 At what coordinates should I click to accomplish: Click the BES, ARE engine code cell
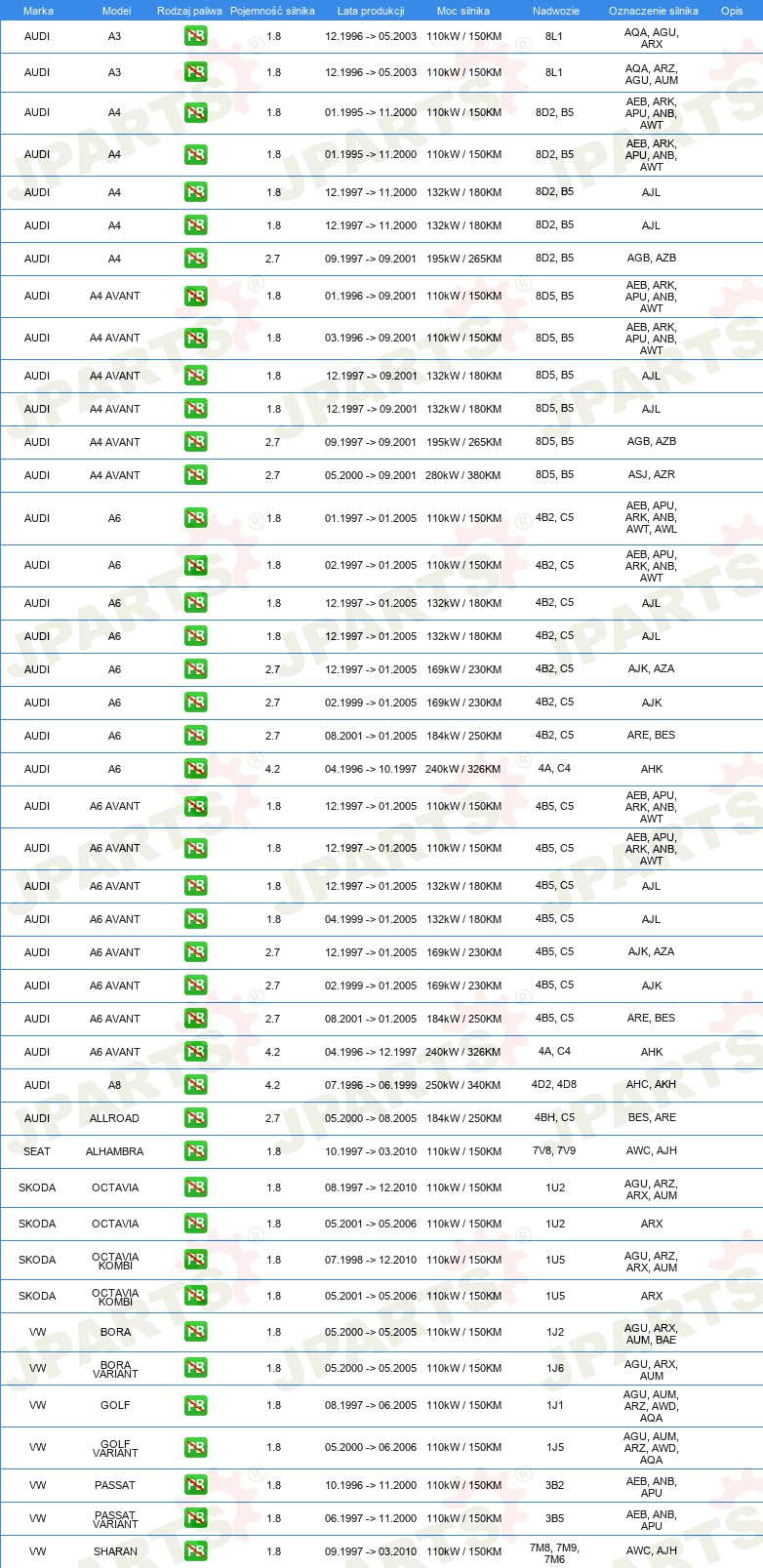[652, 1117]
